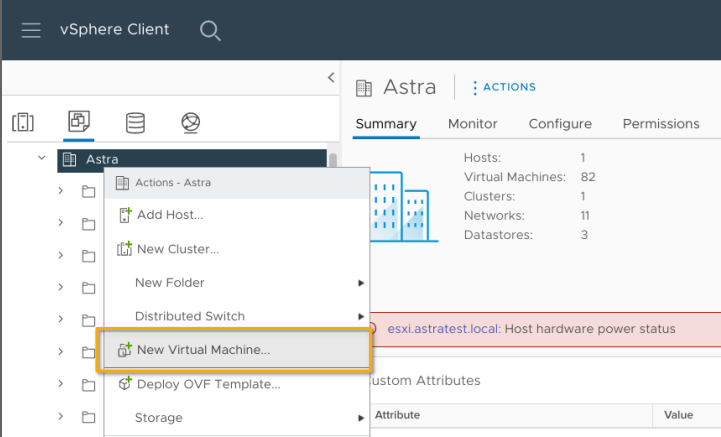Open the Permissions tab
The width and height of the screenshot is (721, 437).
[660, 124]
